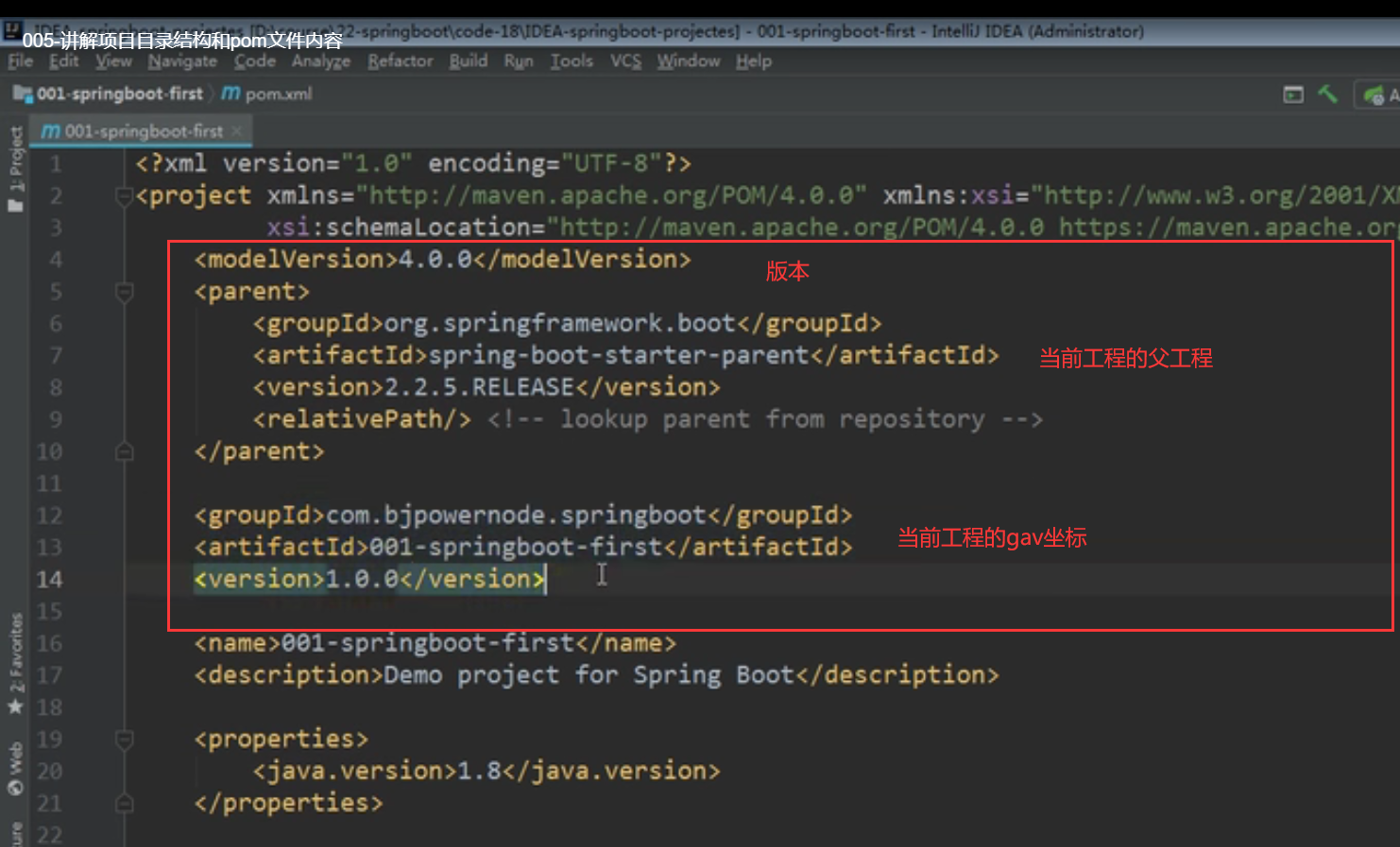Viewport: 1400px width, 847px height.
Task: Click artifactId spring-boot-starter-parent text
Action: [x=625, y=356]
